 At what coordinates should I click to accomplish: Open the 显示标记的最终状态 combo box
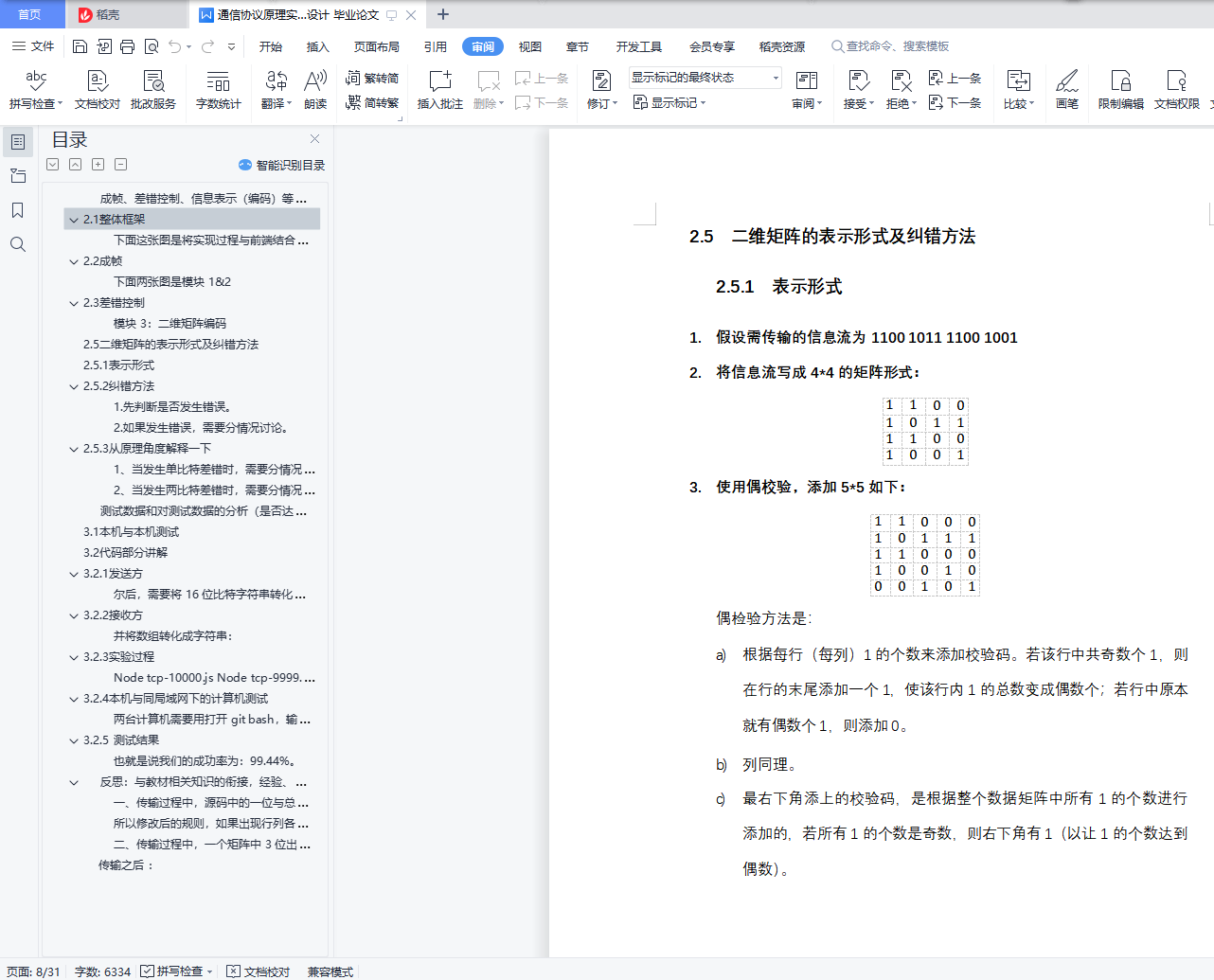pyautogui.click(x=705, y=78)
